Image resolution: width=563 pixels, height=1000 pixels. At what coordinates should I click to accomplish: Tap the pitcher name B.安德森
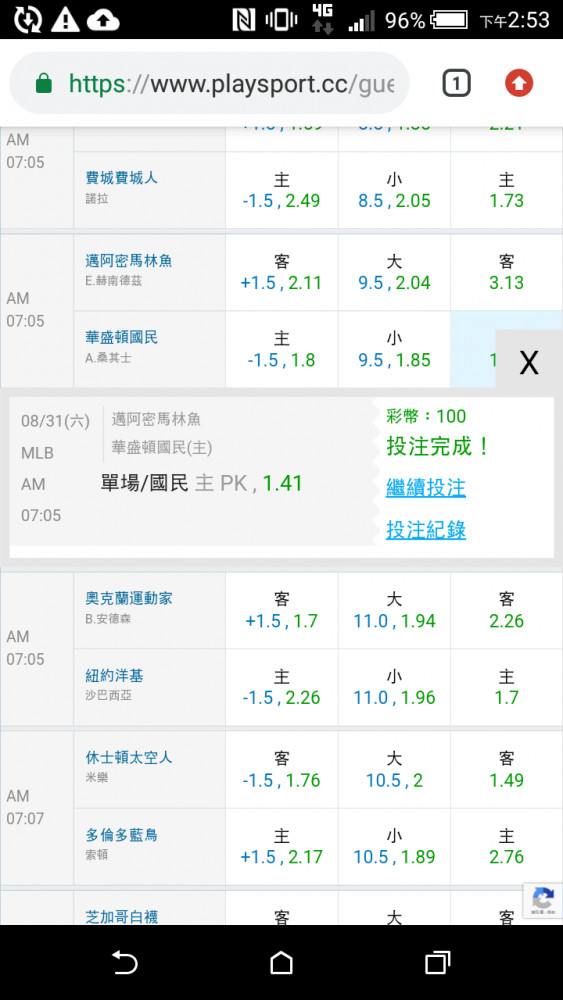[x=108, y=619]
